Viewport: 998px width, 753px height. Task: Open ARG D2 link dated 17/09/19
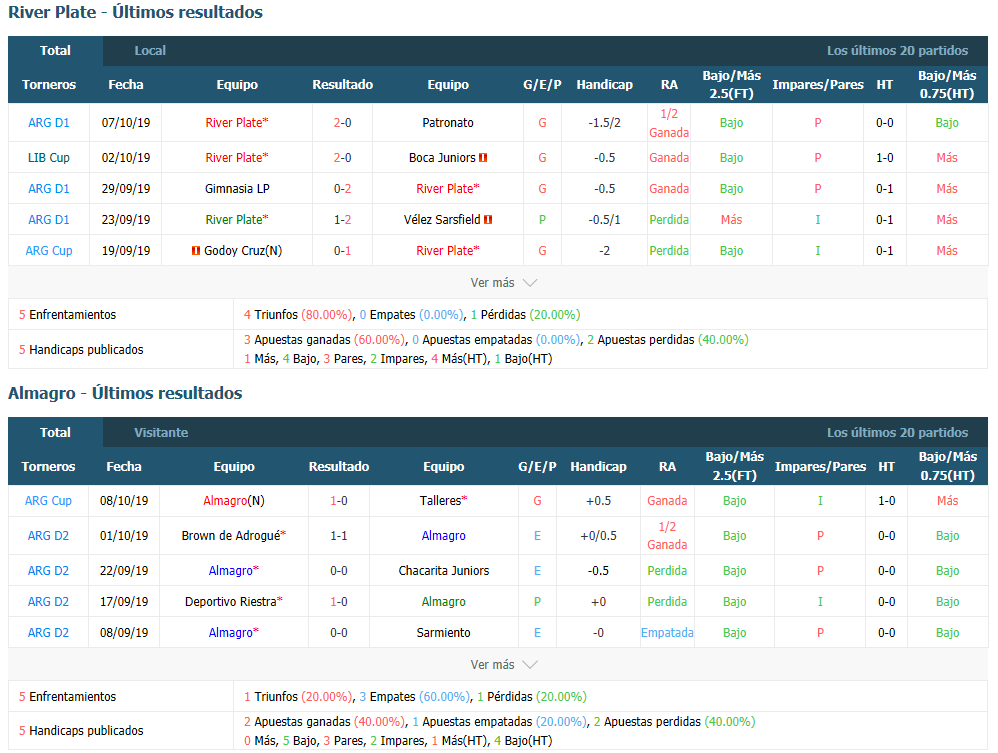click(x=48, y=602)
